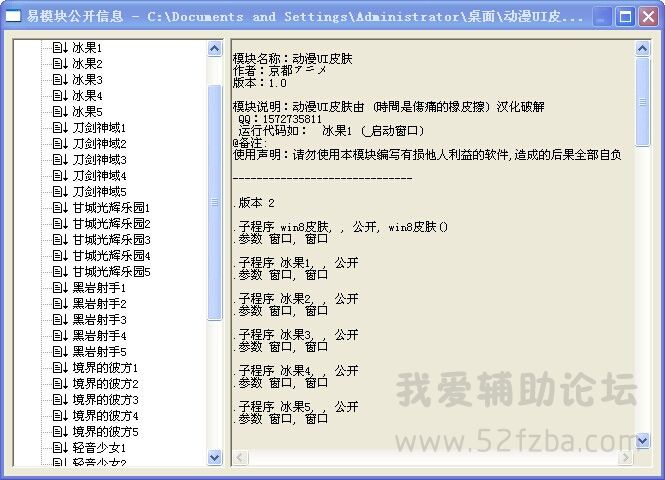Click the 子程序 win8皮肤 declaration line
The height and width of the screenshot is (480, 665).
pyautogui.click(x=340, y=227)
